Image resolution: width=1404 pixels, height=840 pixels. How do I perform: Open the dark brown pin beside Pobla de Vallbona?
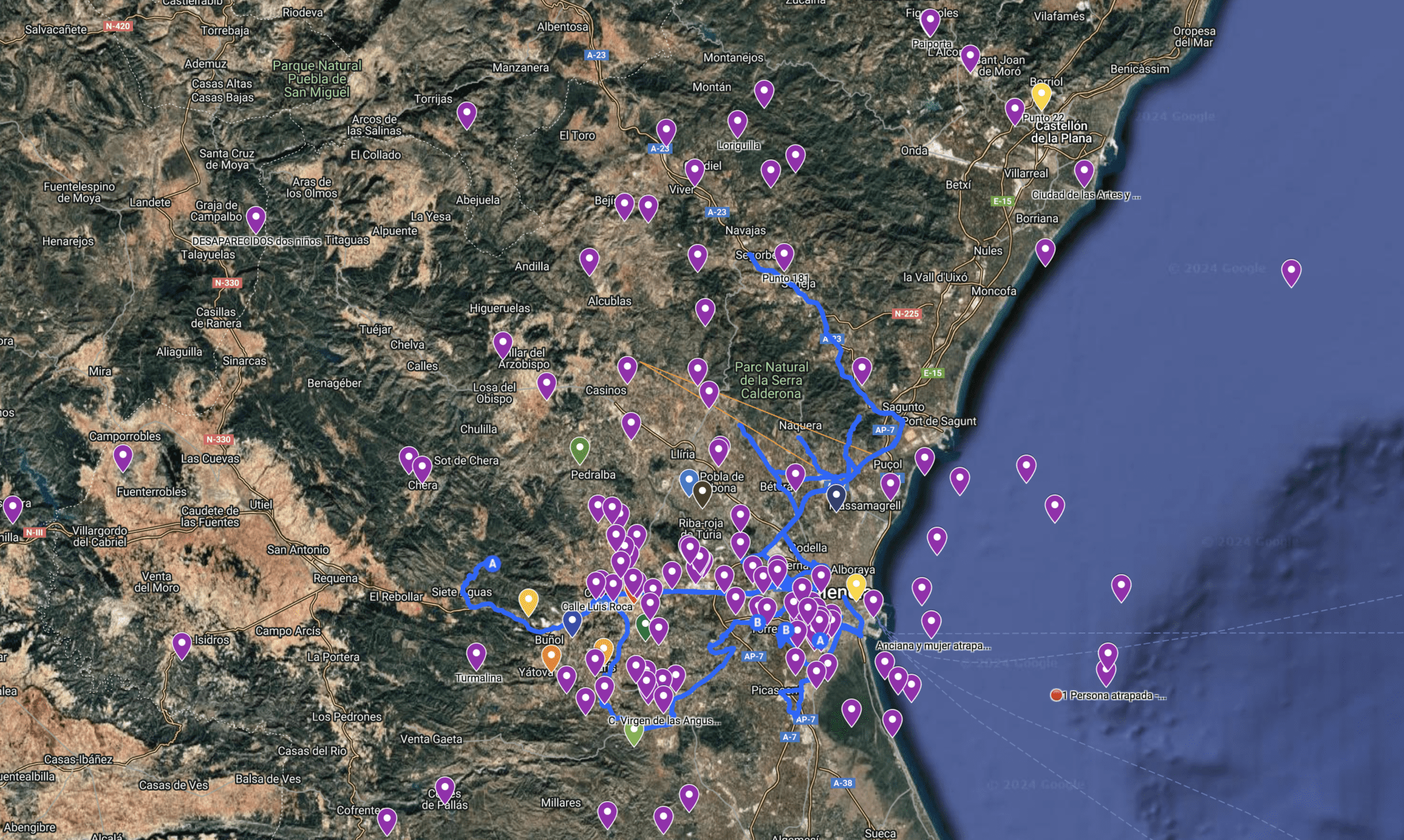click(702, 493)
